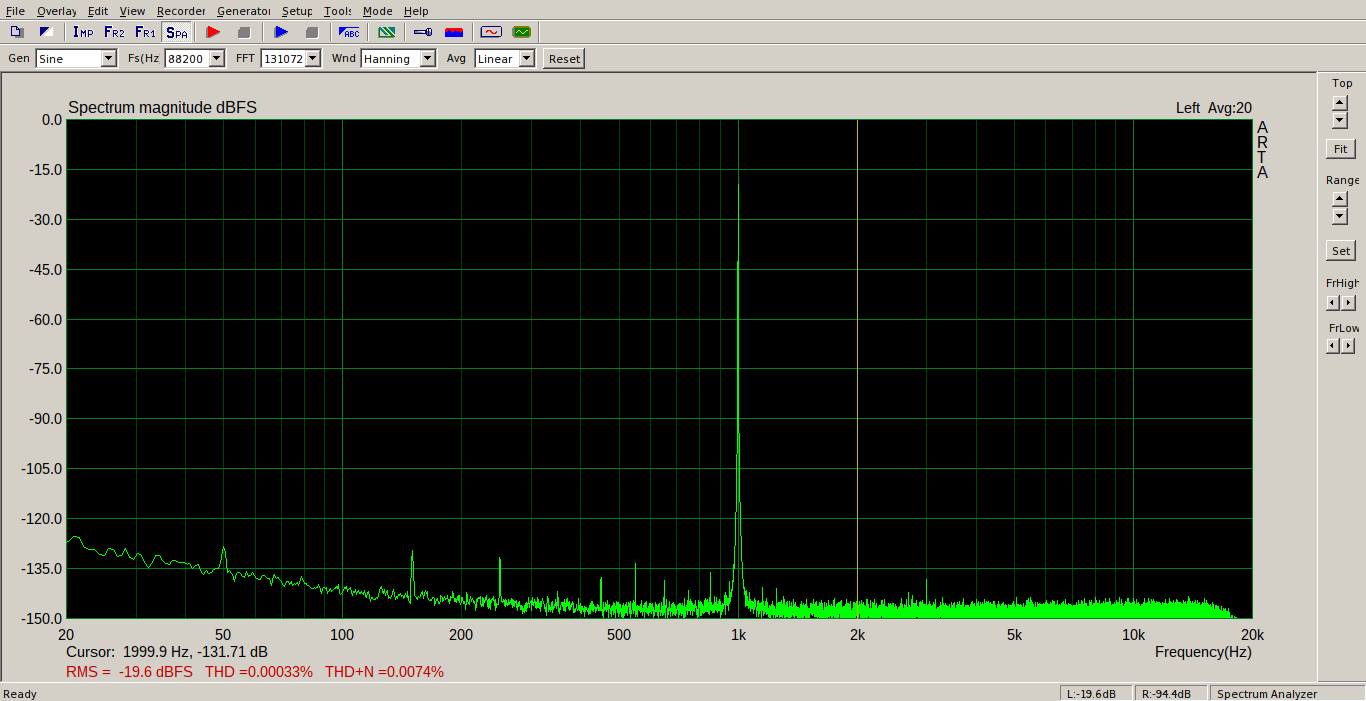Open the View menu
The image size is (1366, 701).
coord(132,11)
